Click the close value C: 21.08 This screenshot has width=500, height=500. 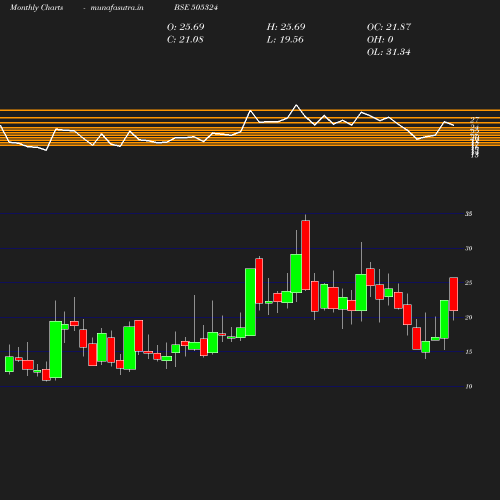click(x=185, y=39)
